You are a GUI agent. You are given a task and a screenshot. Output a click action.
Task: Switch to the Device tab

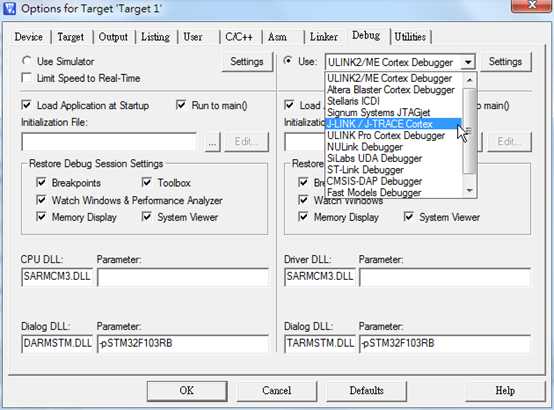pos(29,37)
